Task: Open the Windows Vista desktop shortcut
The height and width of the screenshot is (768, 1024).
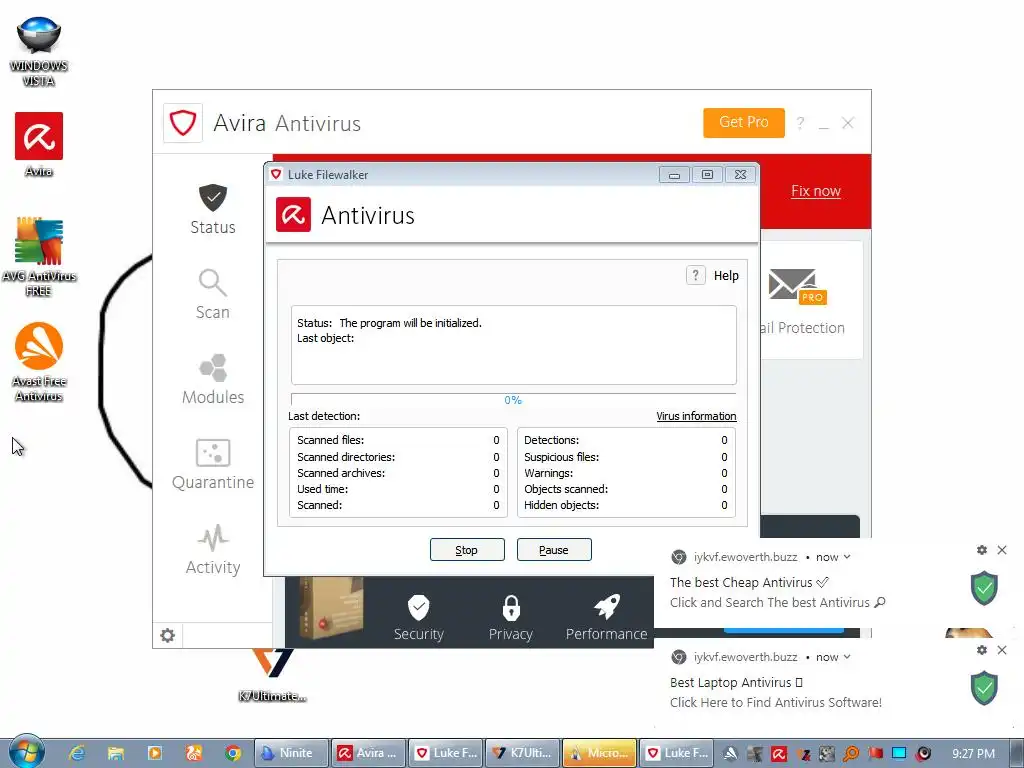Action: tap(39, 51)
